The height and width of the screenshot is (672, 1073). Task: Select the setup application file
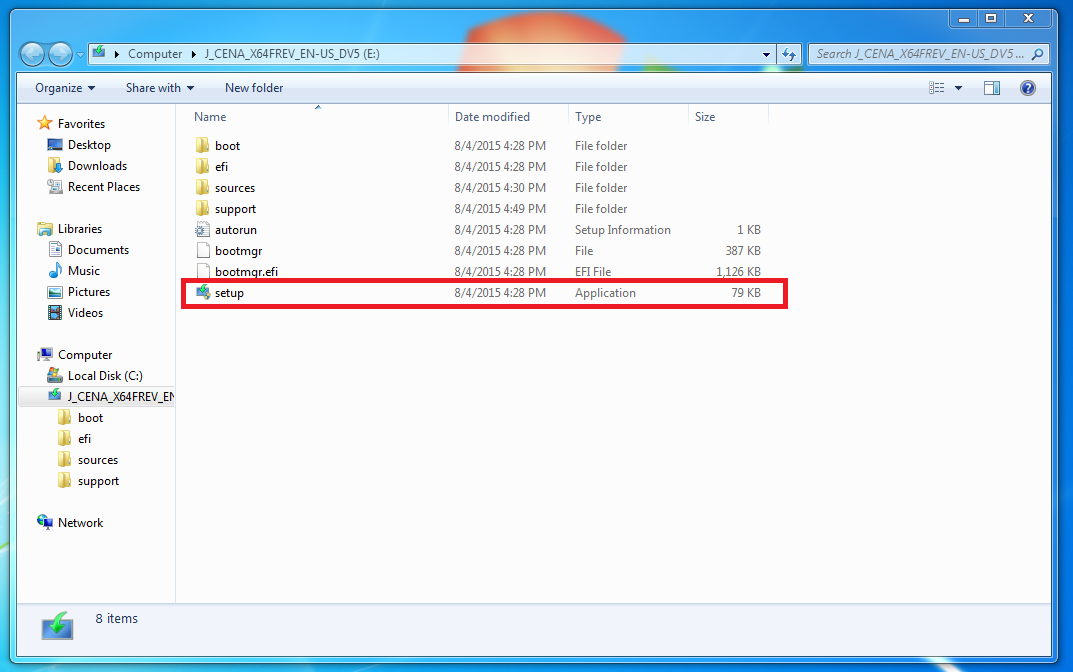(x=229, y=293)
